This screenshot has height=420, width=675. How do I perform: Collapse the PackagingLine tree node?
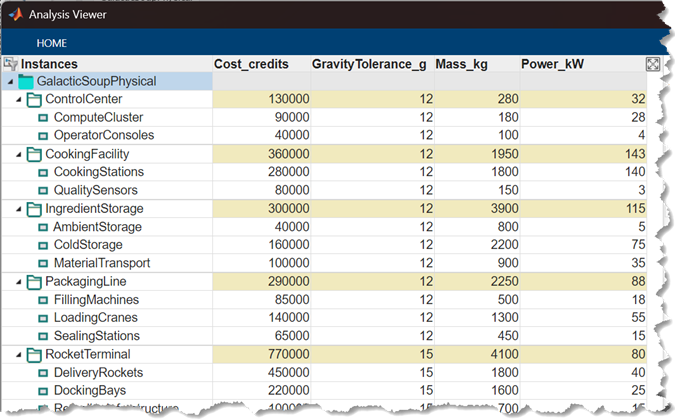(x=19, y=282)
